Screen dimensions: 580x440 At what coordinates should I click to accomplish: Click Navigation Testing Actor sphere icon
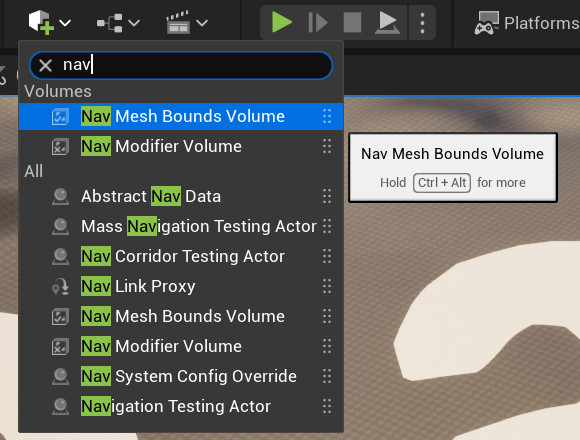coord(60,406)
